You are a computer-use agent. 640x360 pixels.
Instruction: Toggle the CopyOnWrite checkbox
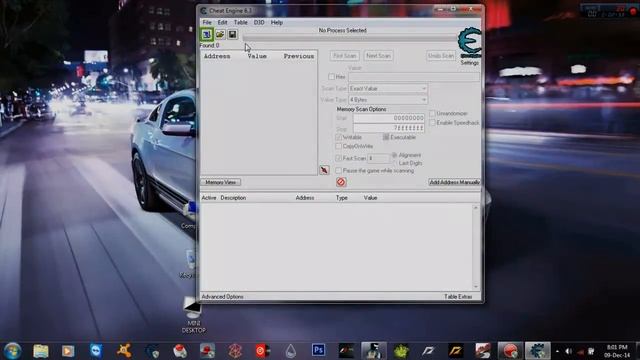[338, 146]
